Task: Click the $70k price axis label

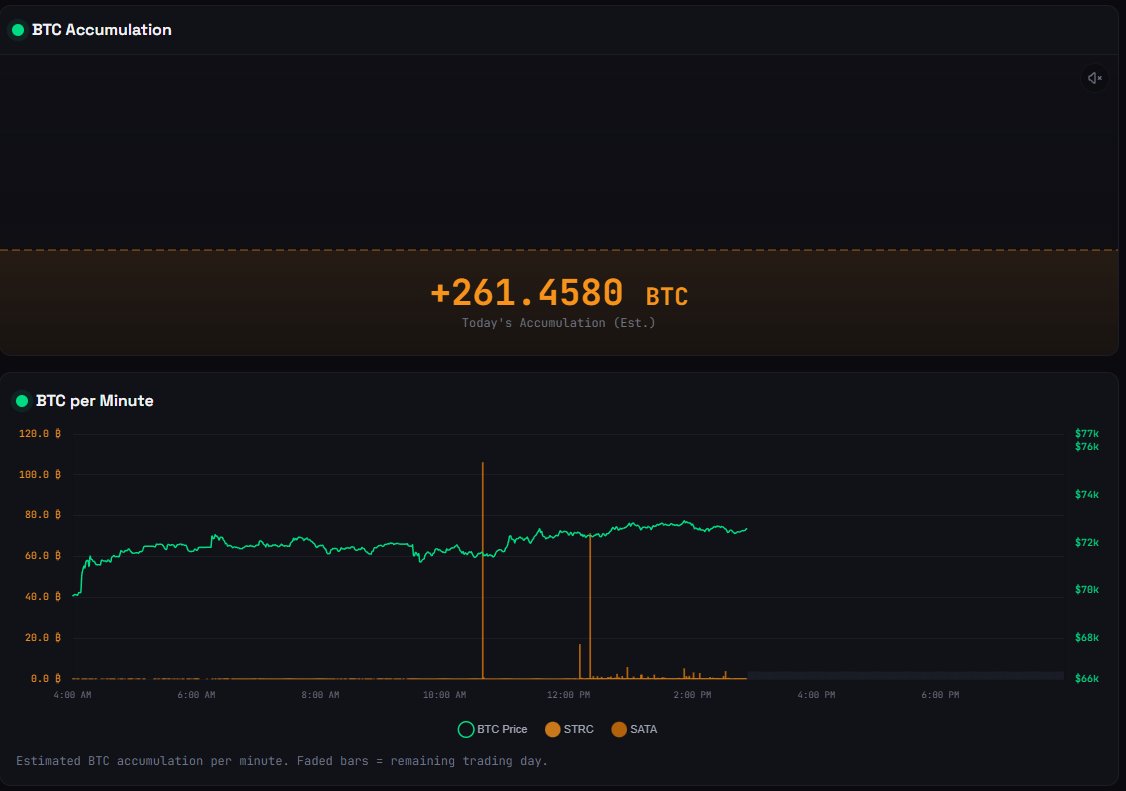Action: (1087, 590)
